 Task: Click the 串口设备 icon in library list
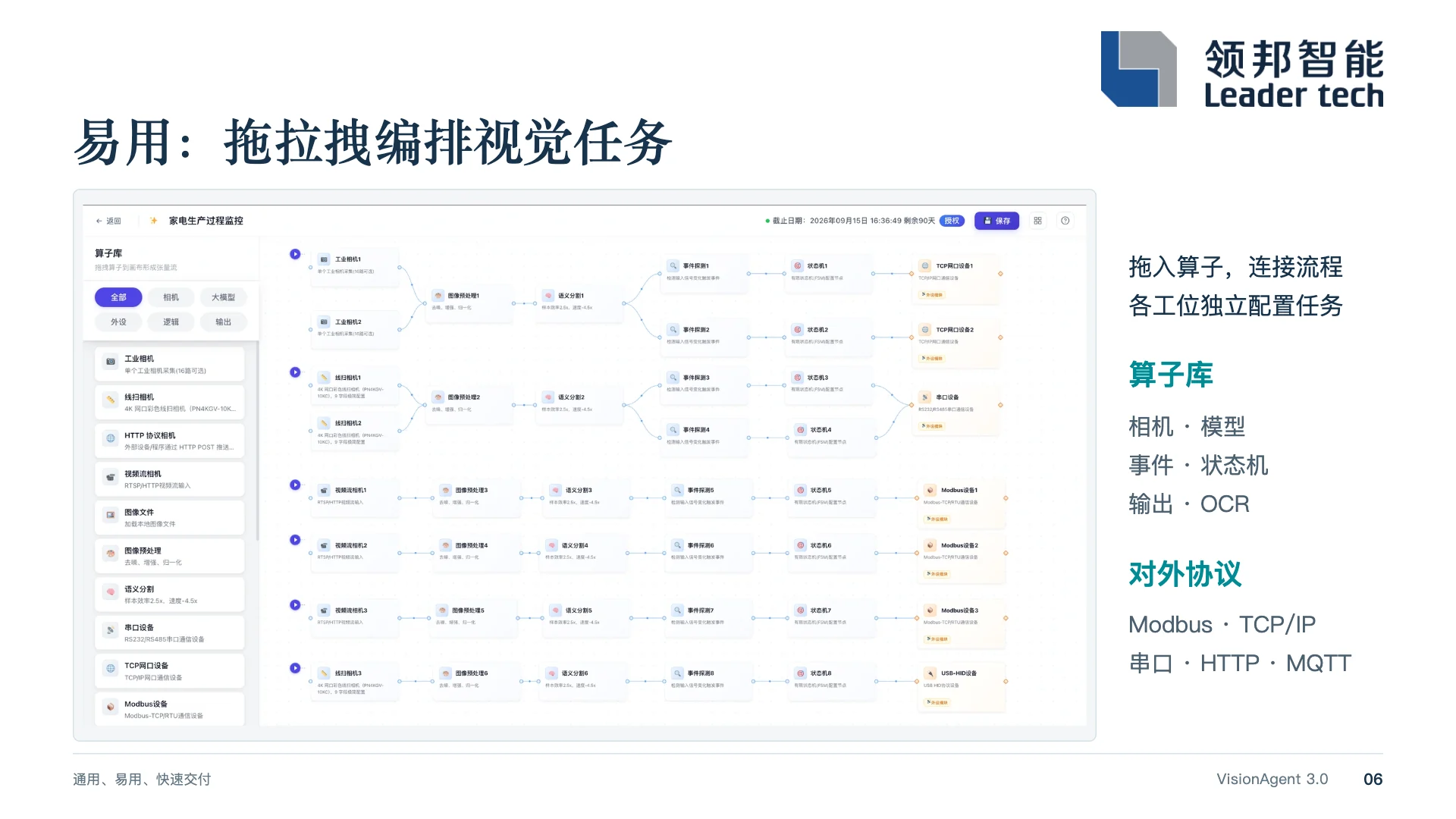111,630
